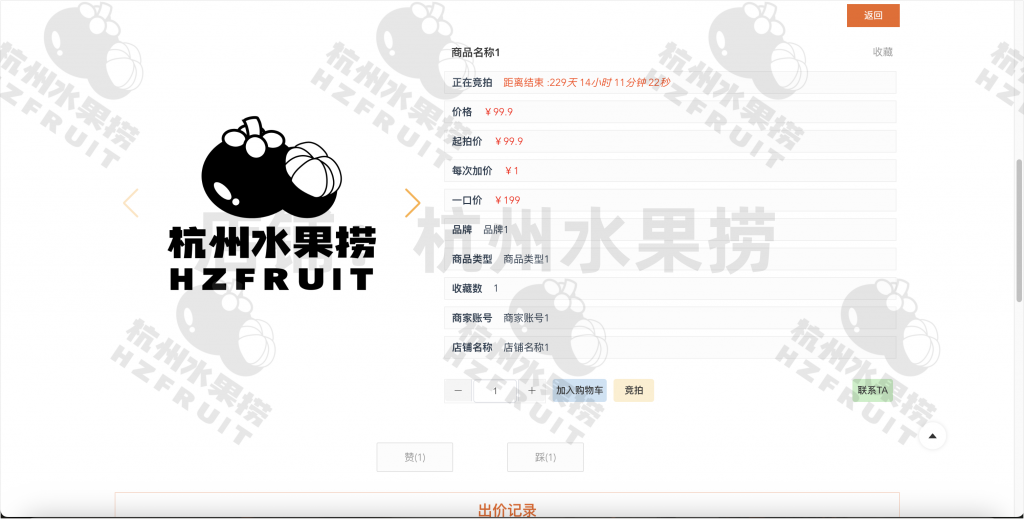Show previous product image arrow
This screenshot has height=519, width=1024.
point(131,202)
